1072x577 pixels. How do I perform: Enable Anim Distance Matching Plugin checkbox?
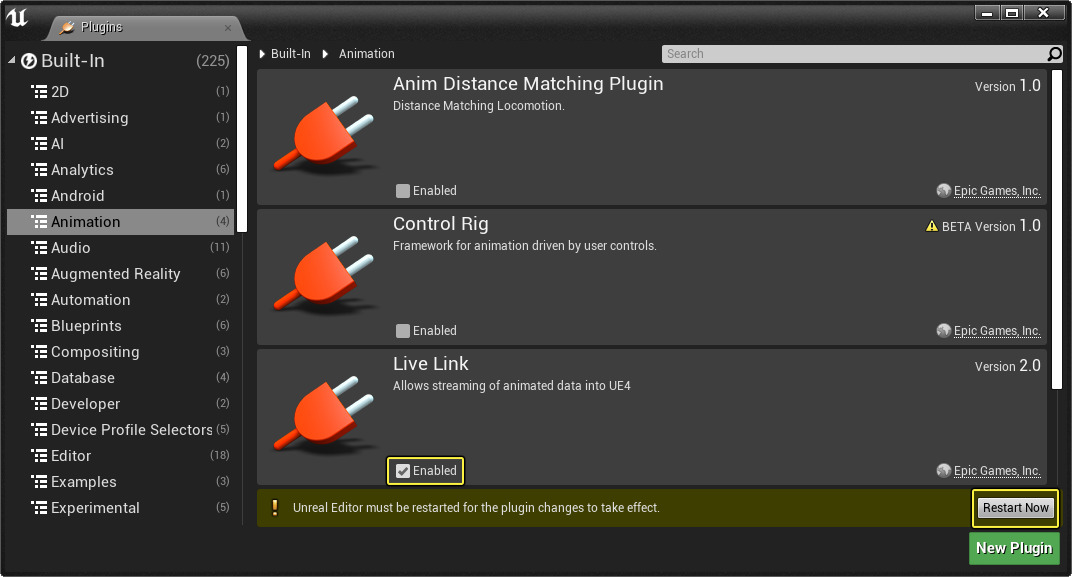pos(403,191)
